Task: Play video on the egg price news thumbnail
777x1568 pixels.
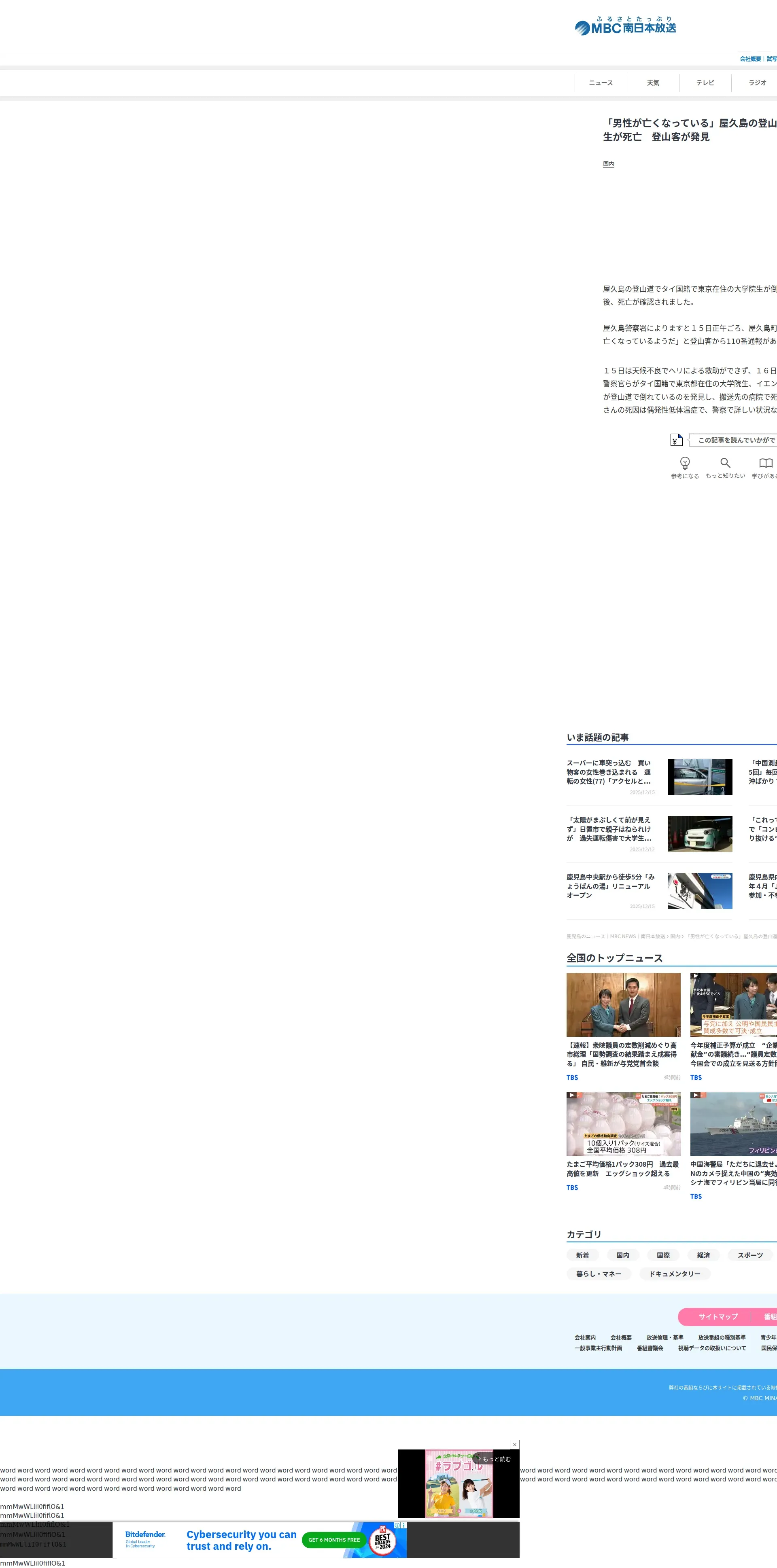Action: tap(571, 1095)
